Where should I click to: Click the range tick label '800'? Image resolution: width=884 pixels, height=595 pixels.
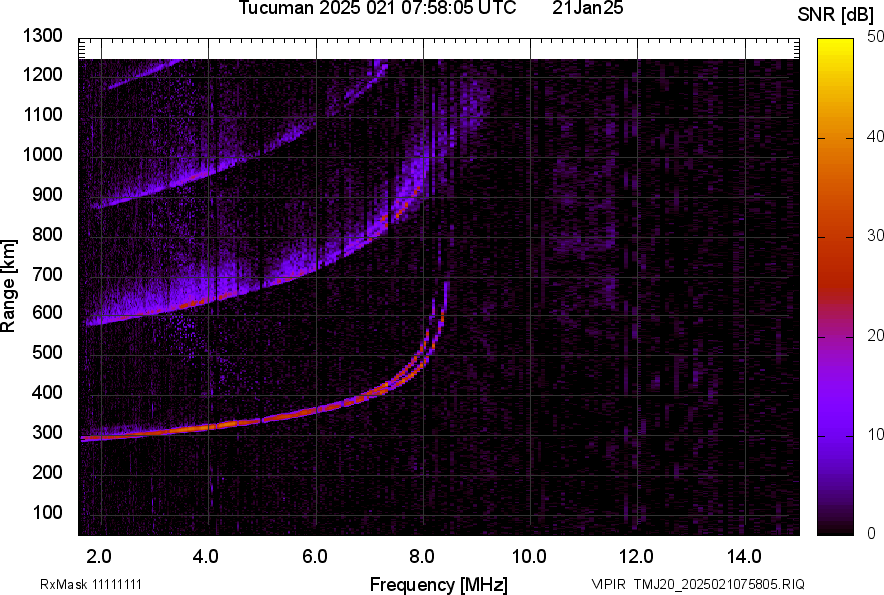click(x=47, y=234)
